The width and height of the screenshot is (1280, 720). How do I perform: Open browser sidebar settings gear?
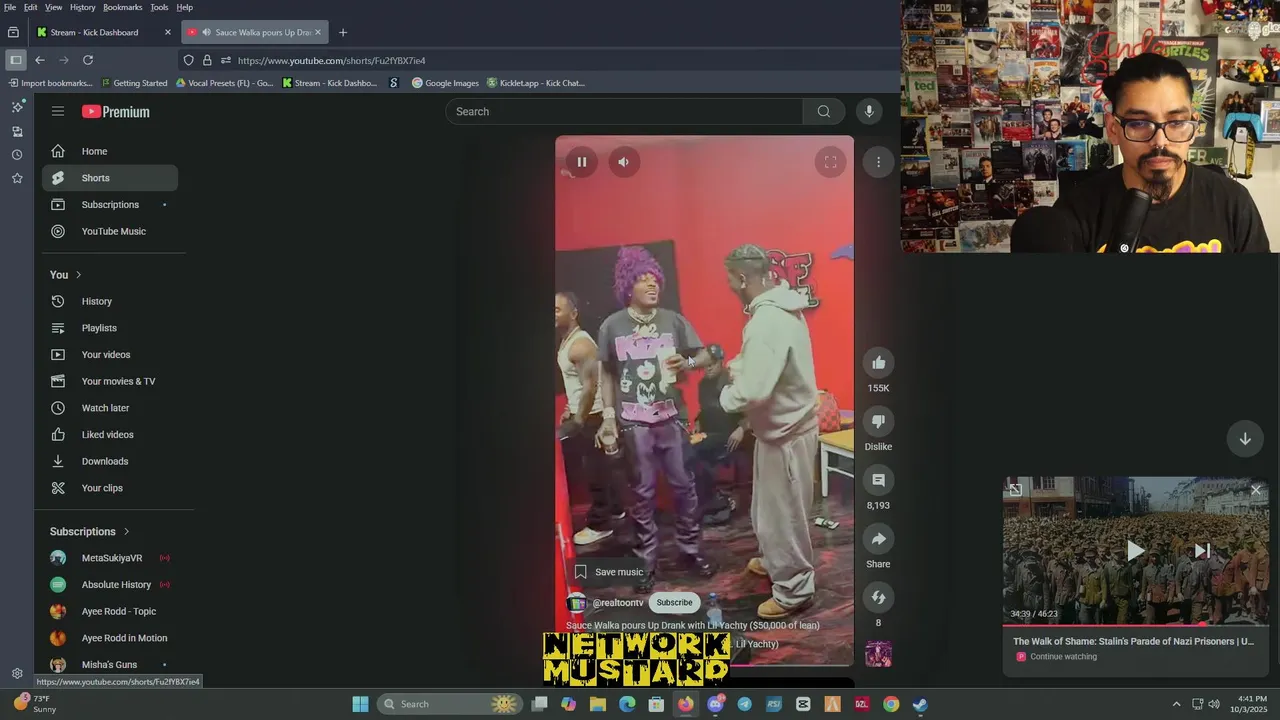click(x=17, y=674)
